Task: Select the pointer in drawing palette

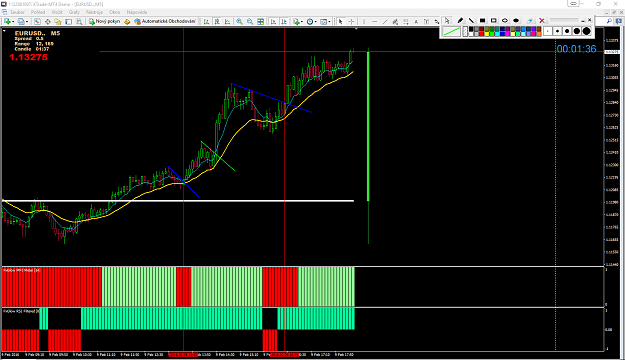Action: tap(447, 20)
